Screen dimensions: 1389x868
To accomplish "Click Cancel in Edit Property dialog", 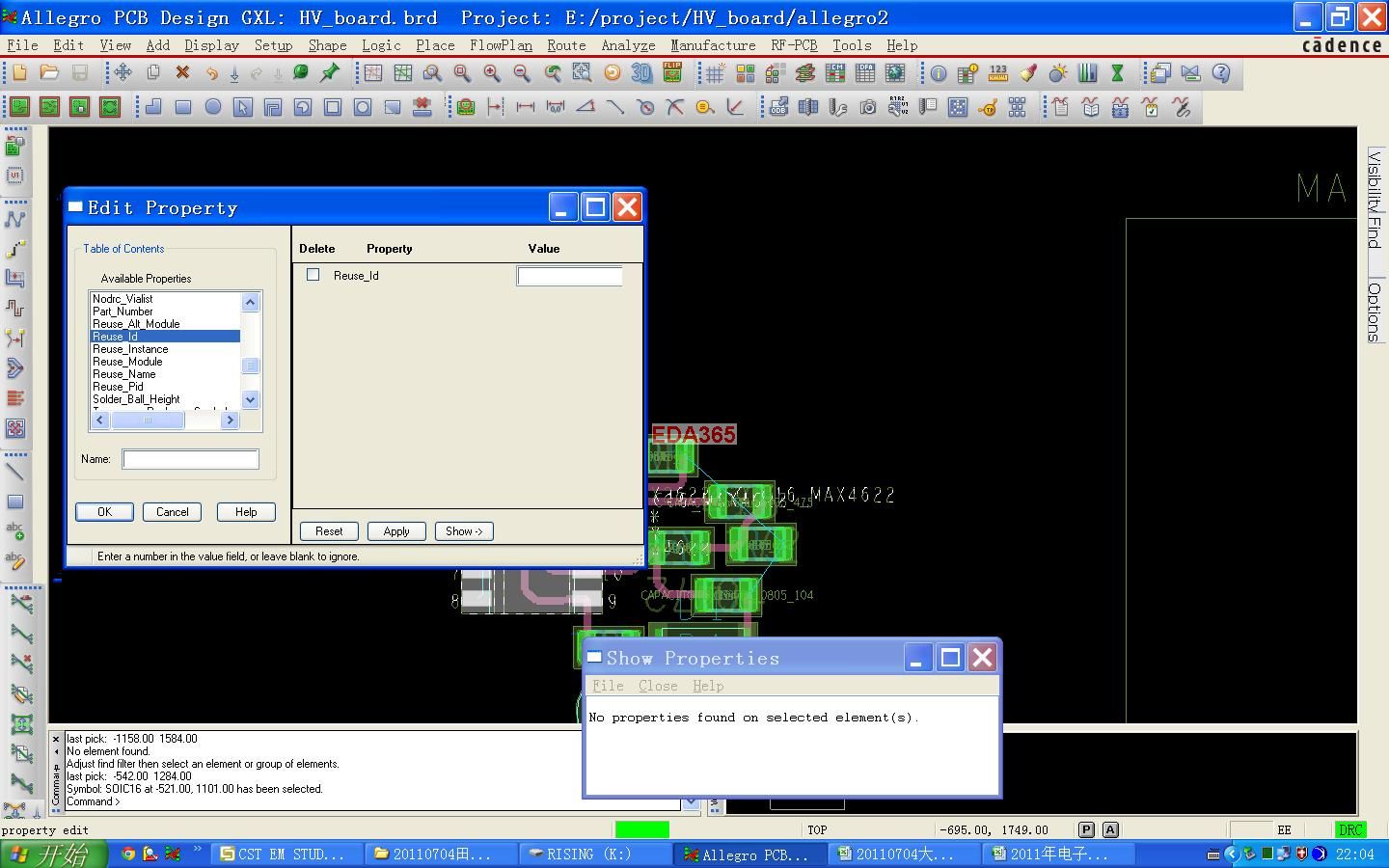I will pos(173,512).
